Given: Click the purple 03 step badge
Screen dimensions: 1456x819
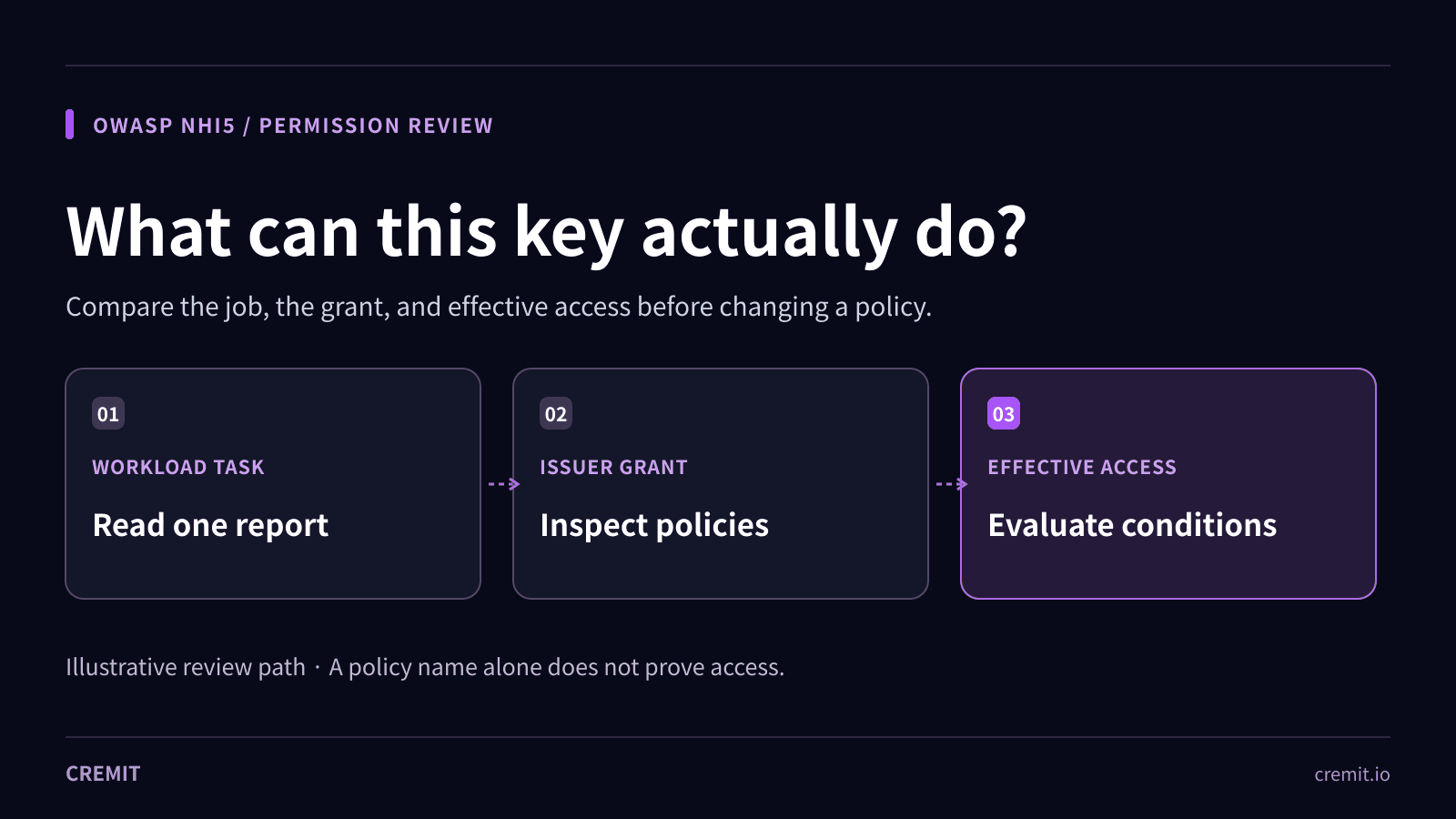Looking at the screenshot, I should tap(1004, 414).
